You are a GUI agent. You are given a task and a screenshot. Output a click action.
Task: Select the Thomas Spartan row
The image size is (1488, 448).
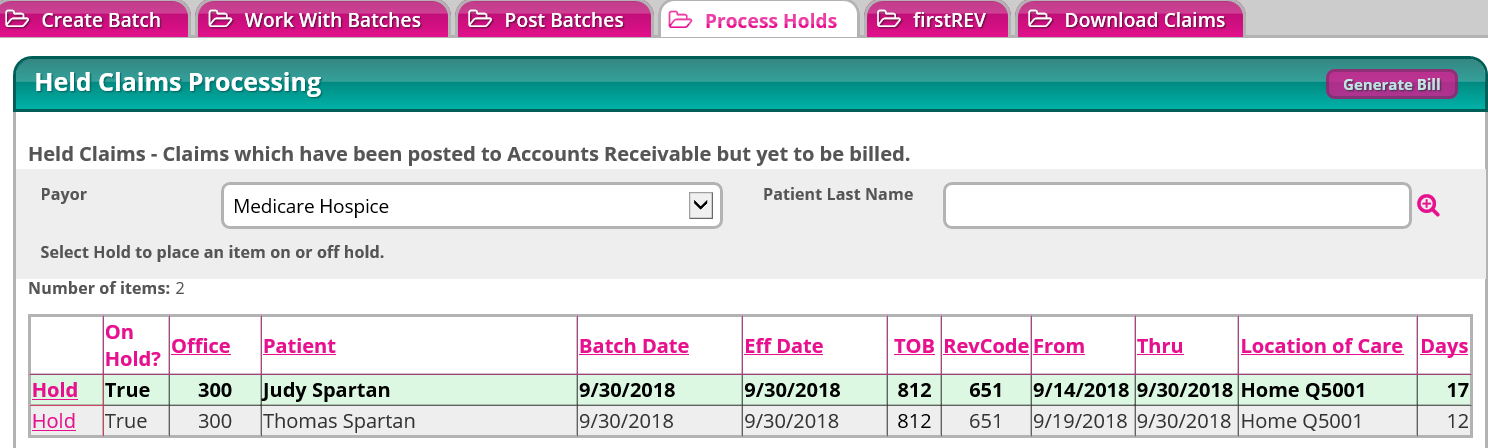750,421
